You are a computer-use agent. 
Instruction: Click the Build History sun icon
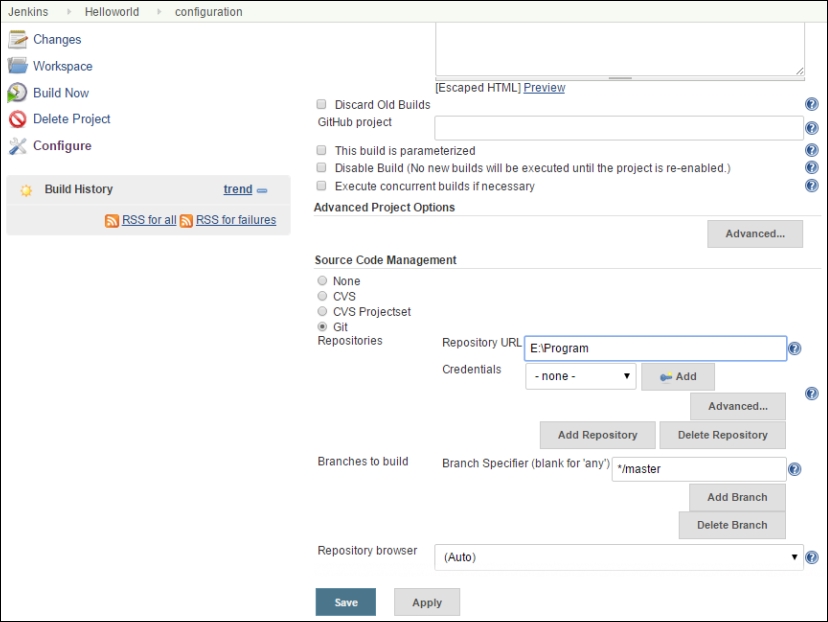click(26, 190)
